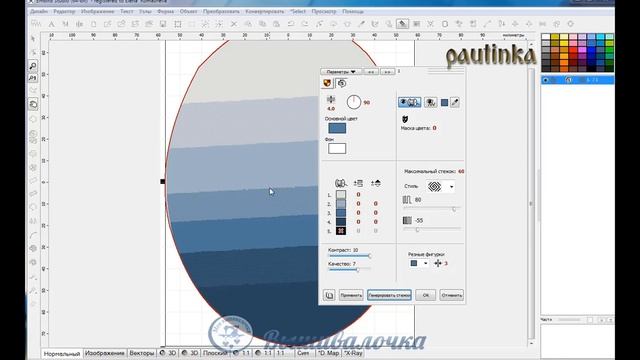
Task: Click the thread colors column header icon
Action: (x=340, y=183)
